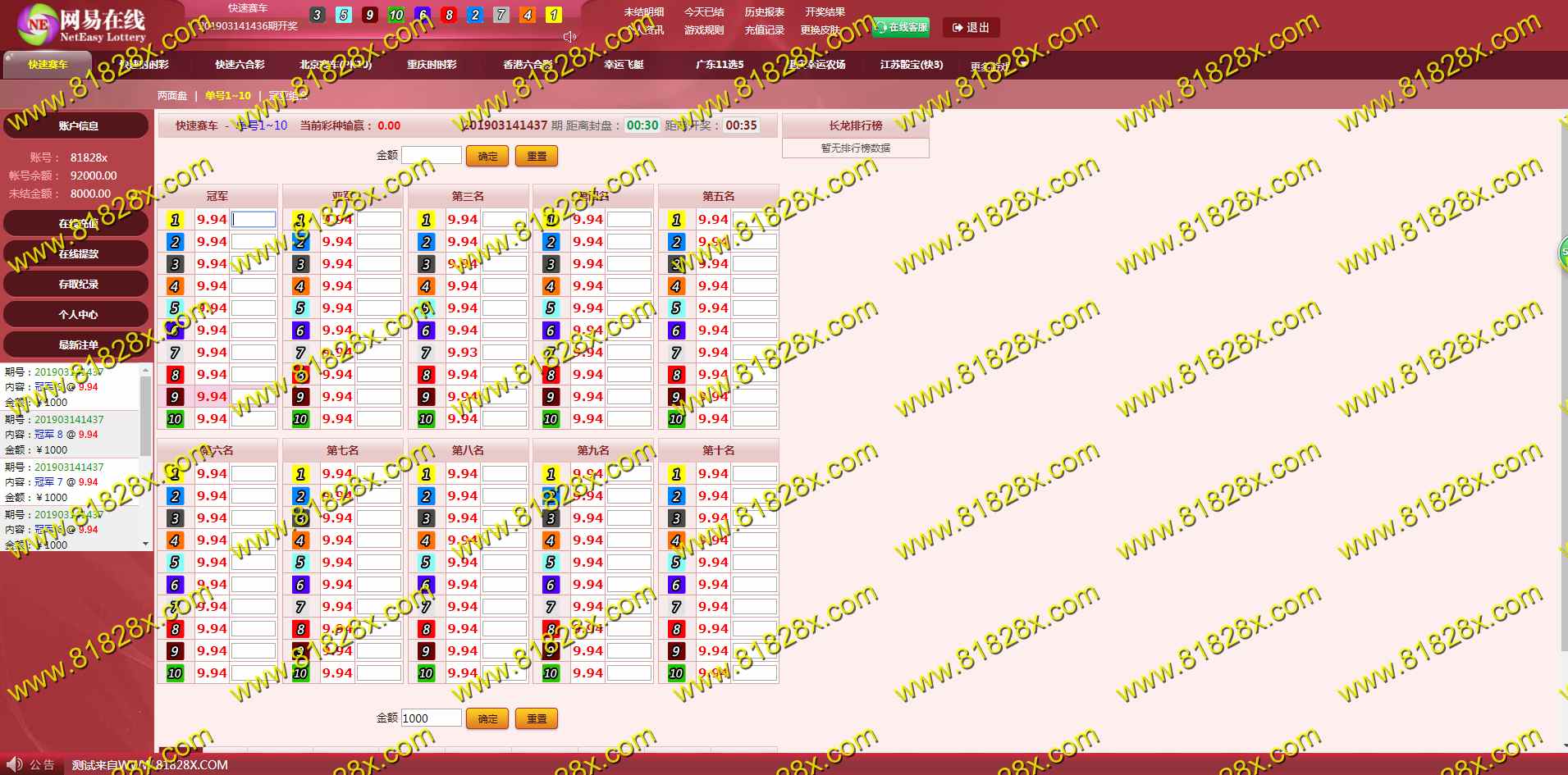Open 在线客服 online support

tap(901, 28)
